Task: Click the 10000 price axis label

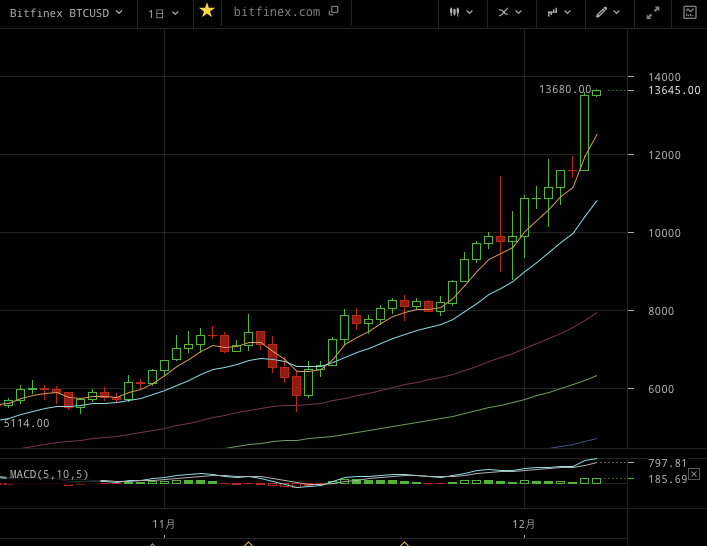Action: point(664,233)
